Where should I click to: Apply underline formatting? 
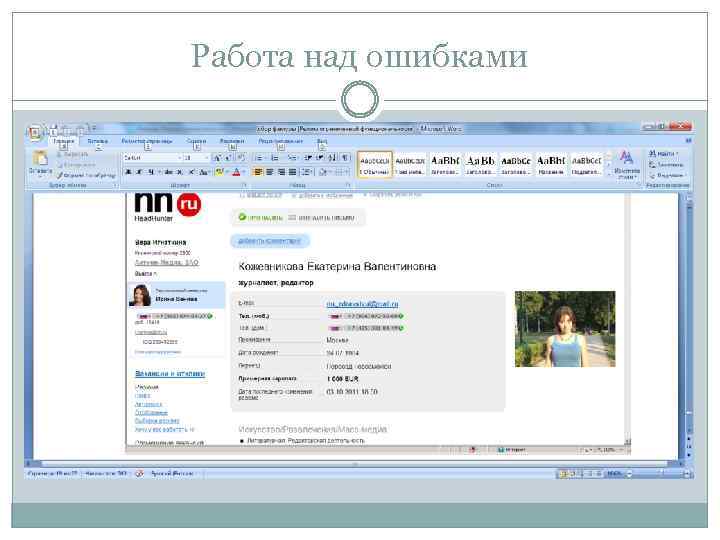point(151,172)
